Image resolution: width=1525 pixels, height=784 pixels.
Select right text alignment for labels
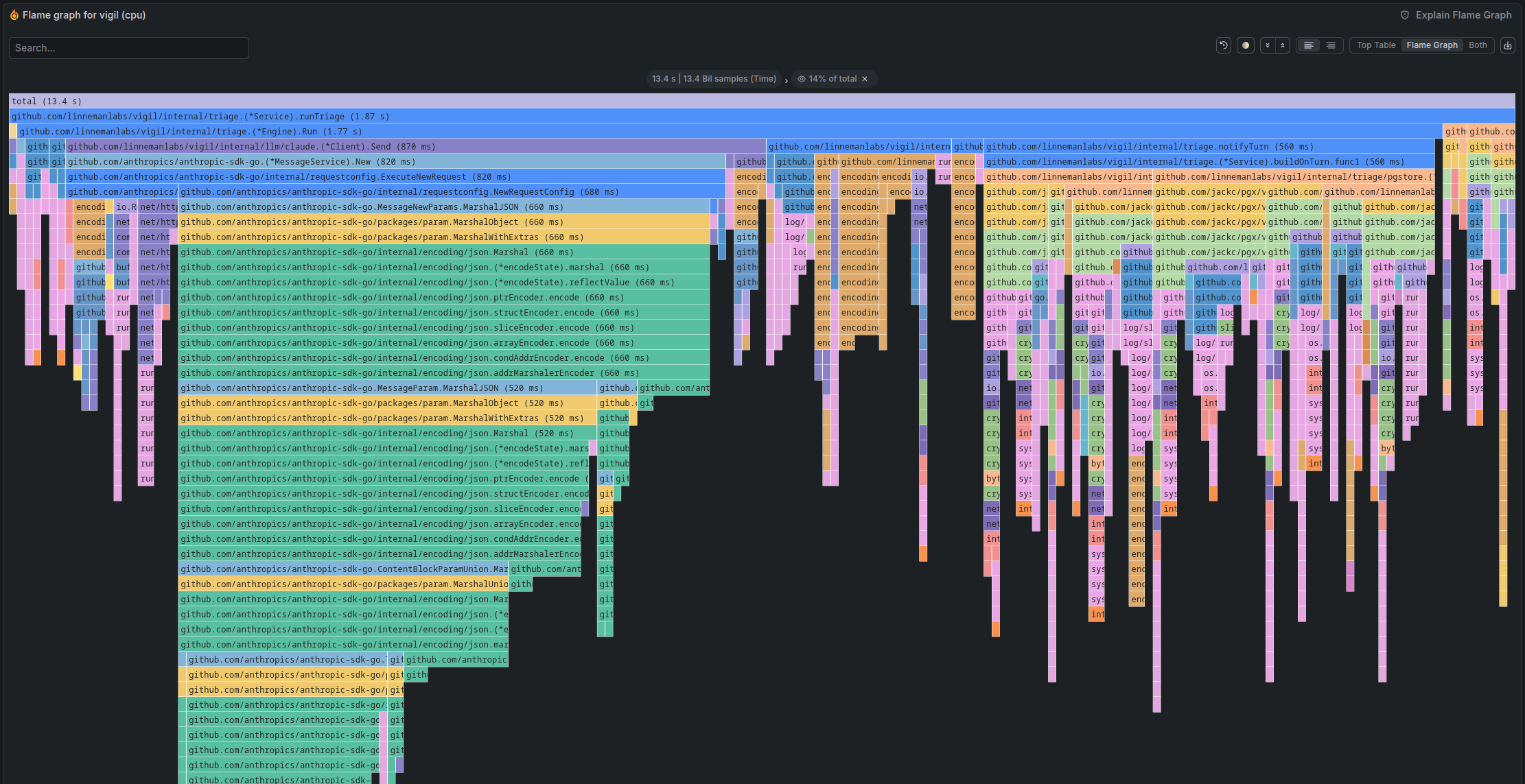[1331, 45]
